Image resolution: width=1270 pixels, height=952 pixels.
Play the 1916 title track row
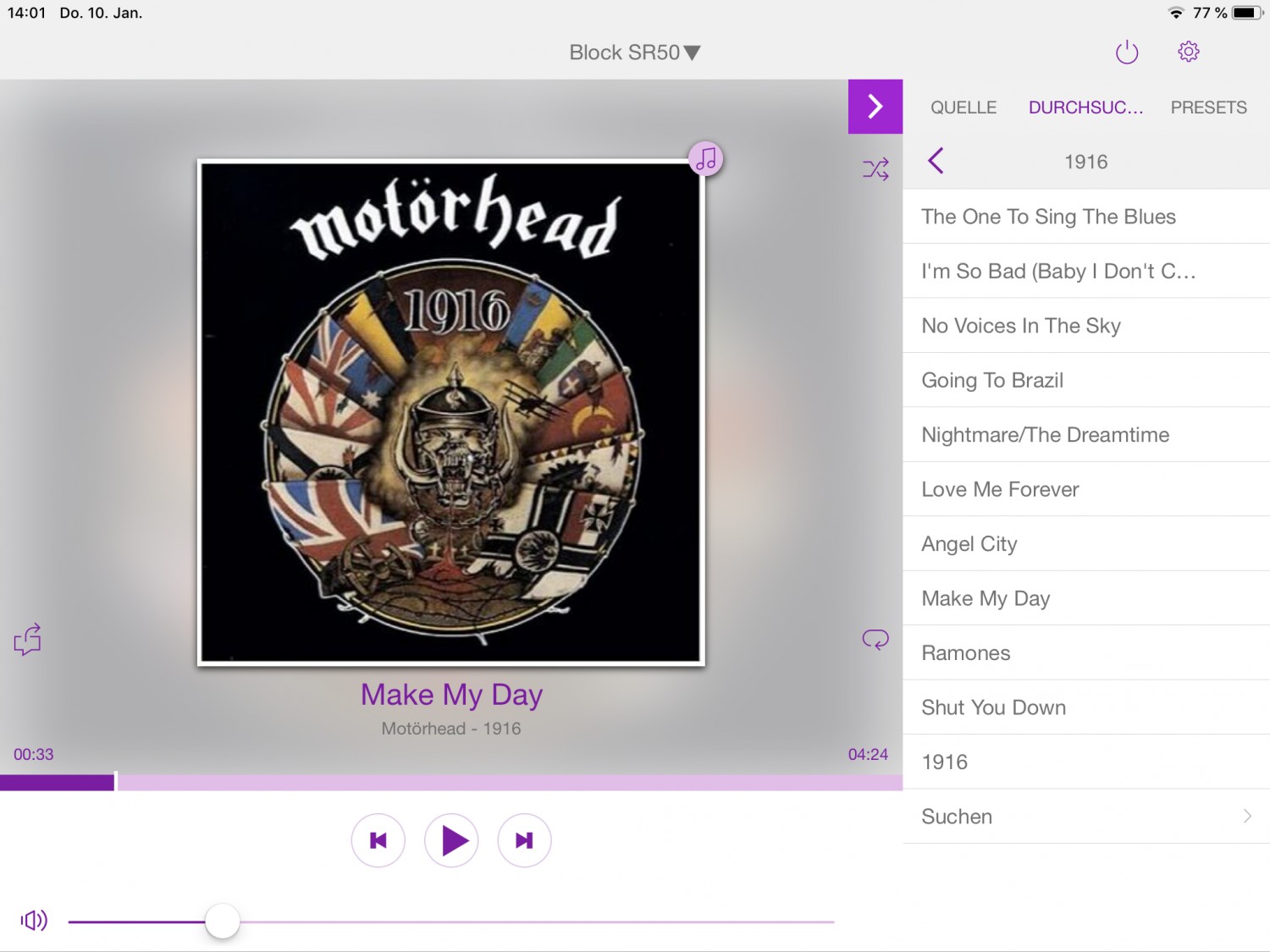(x=1086, y=762)
